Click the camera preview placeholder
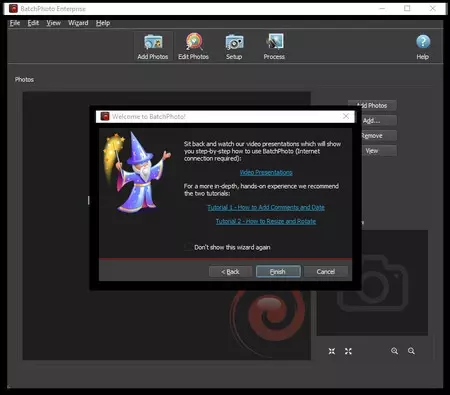The image size is (450, 395). pos(372,283)
